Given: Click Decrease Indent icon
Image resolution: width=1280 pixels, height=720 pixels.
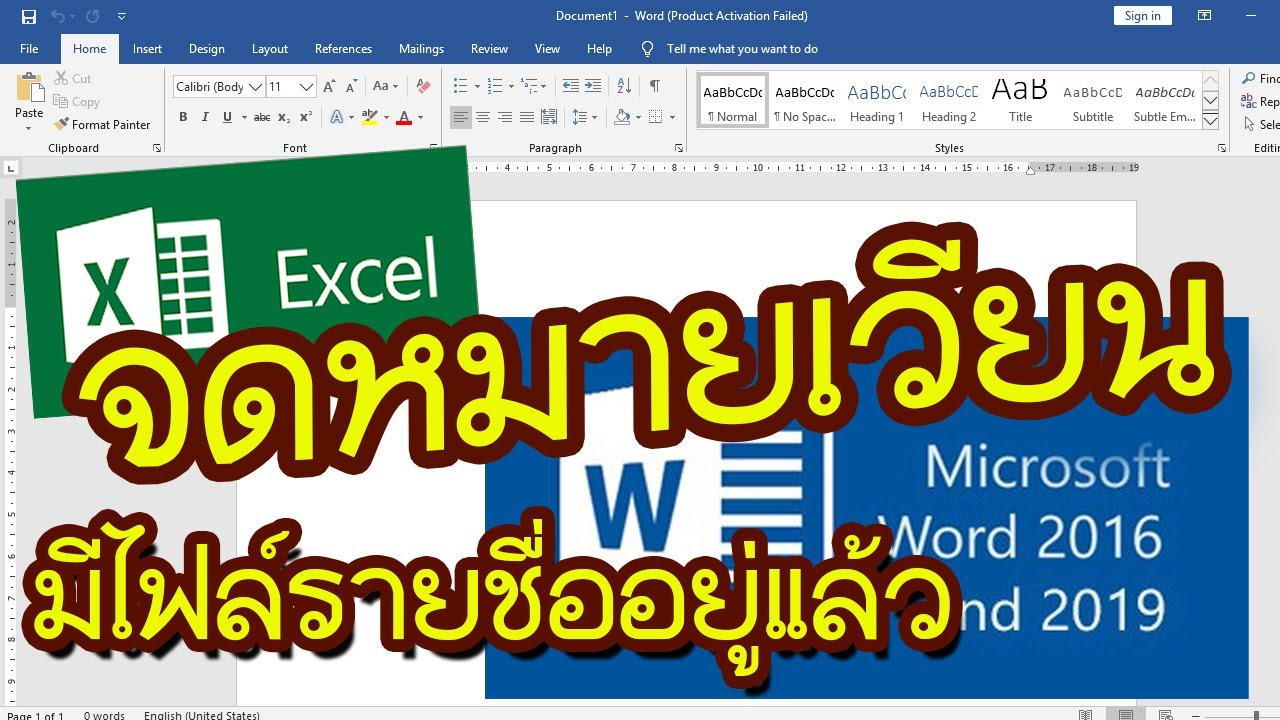Looking at the screenshot, I should (571, 87).
